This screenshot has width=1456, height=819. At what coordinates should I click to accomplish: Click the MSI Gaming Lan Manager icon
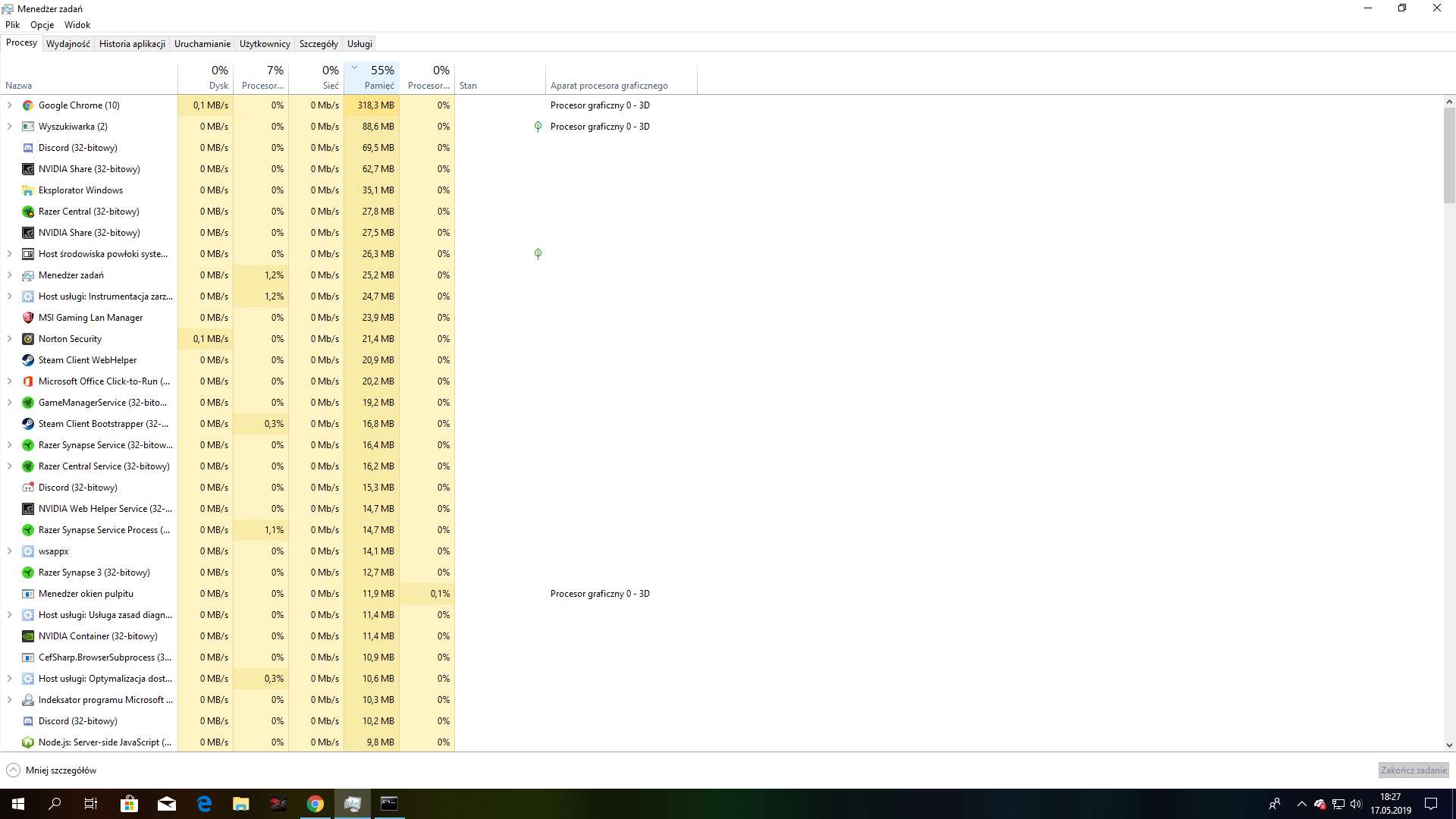point(28,318)
